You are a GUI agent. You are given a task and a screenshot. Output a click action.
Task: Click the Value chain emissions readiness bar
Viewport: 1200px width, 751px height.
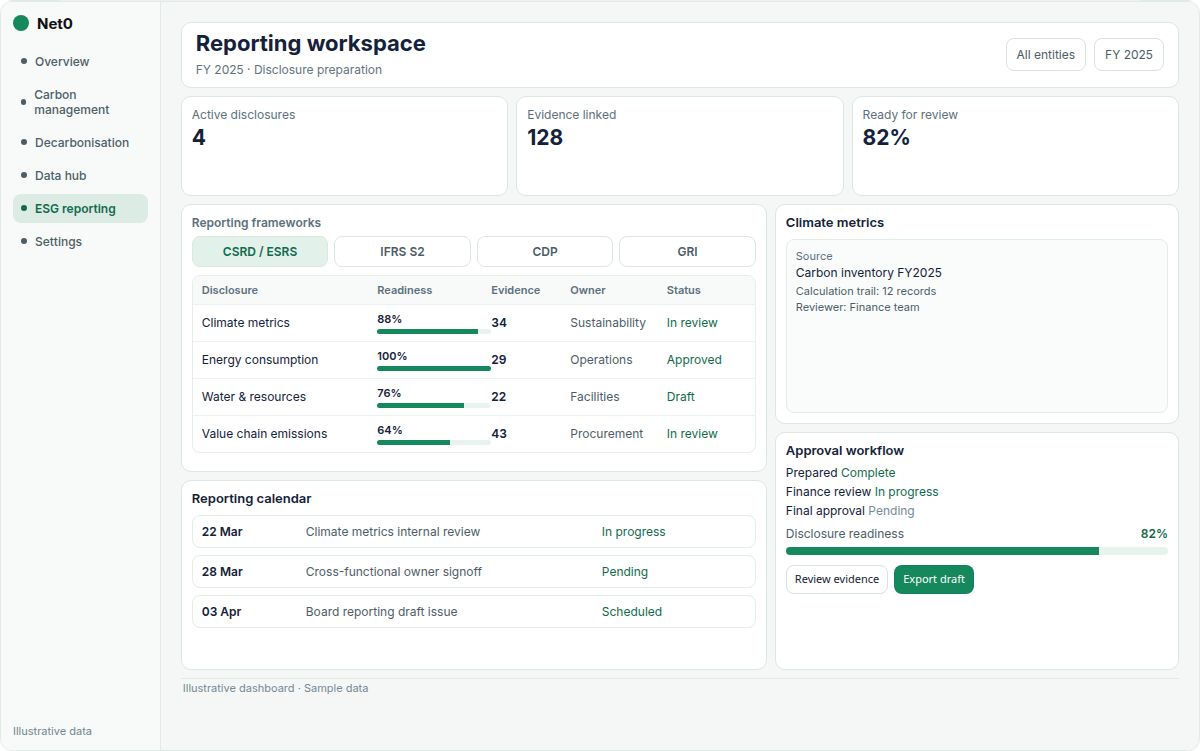tap(434, 442)
